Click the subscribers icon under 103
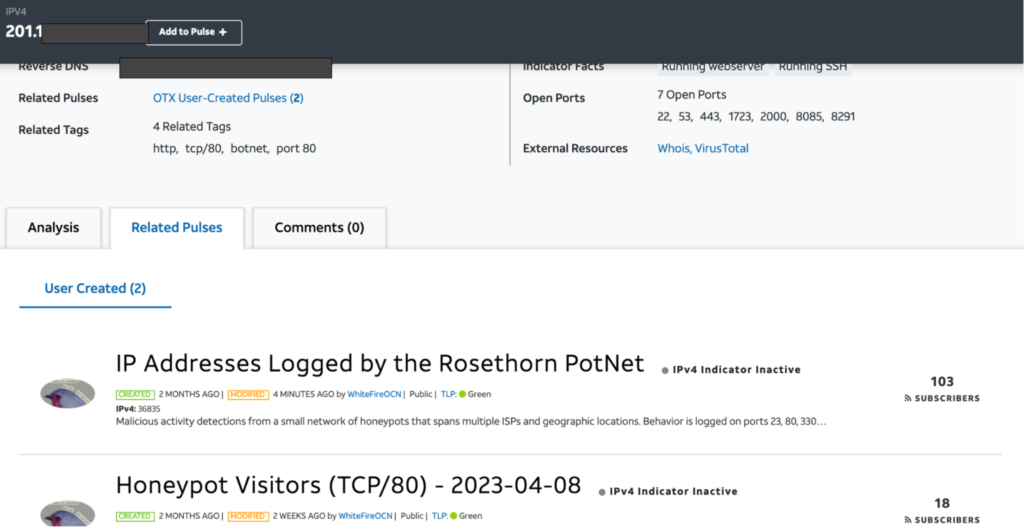This screenshot has height=527, width=1024. (909, 398)
